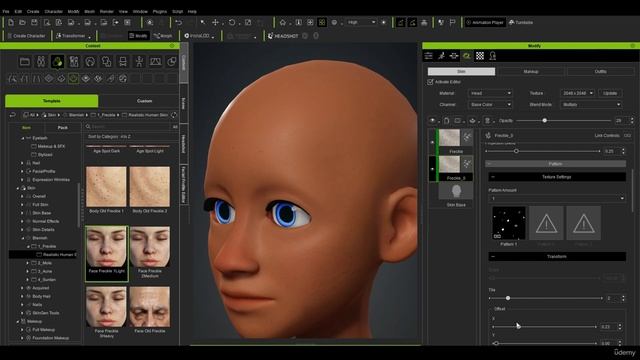Screen dimensions: 640x360
Task: Open the Motion pose figure category icon
Action: tap(139, 62)
